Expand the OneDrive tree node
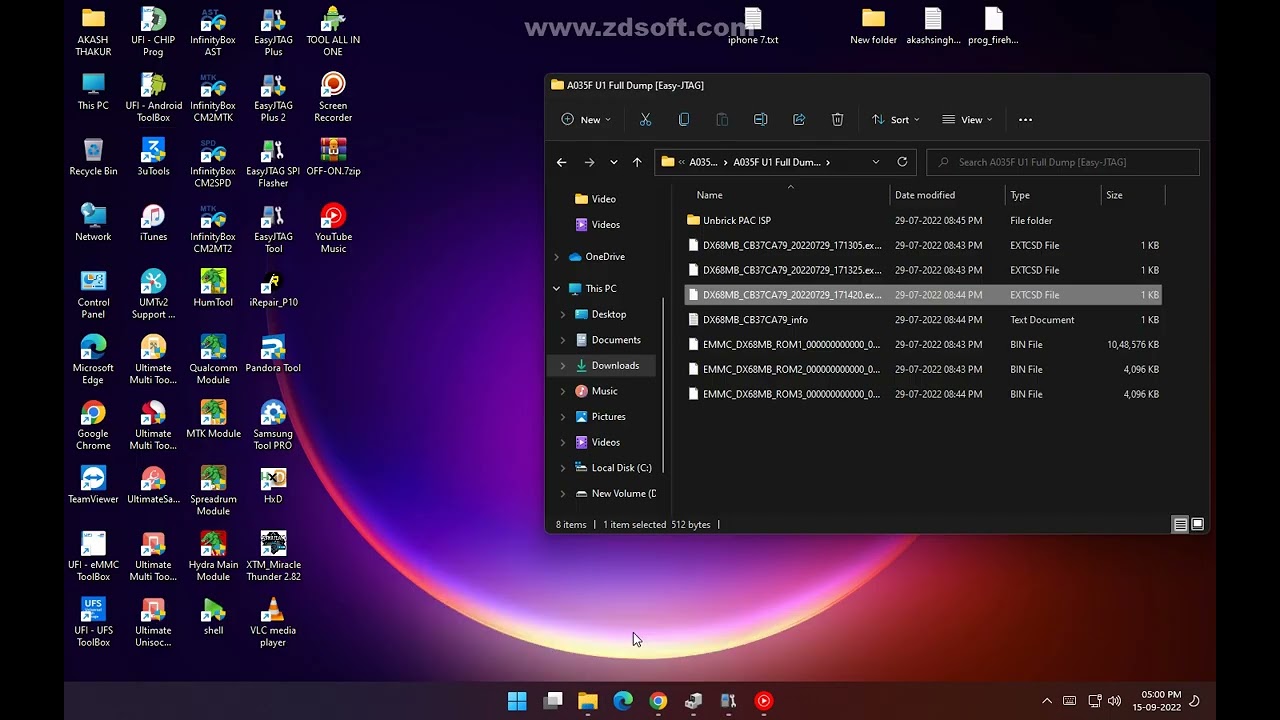 pyautogui.click(x=557, y=257)
